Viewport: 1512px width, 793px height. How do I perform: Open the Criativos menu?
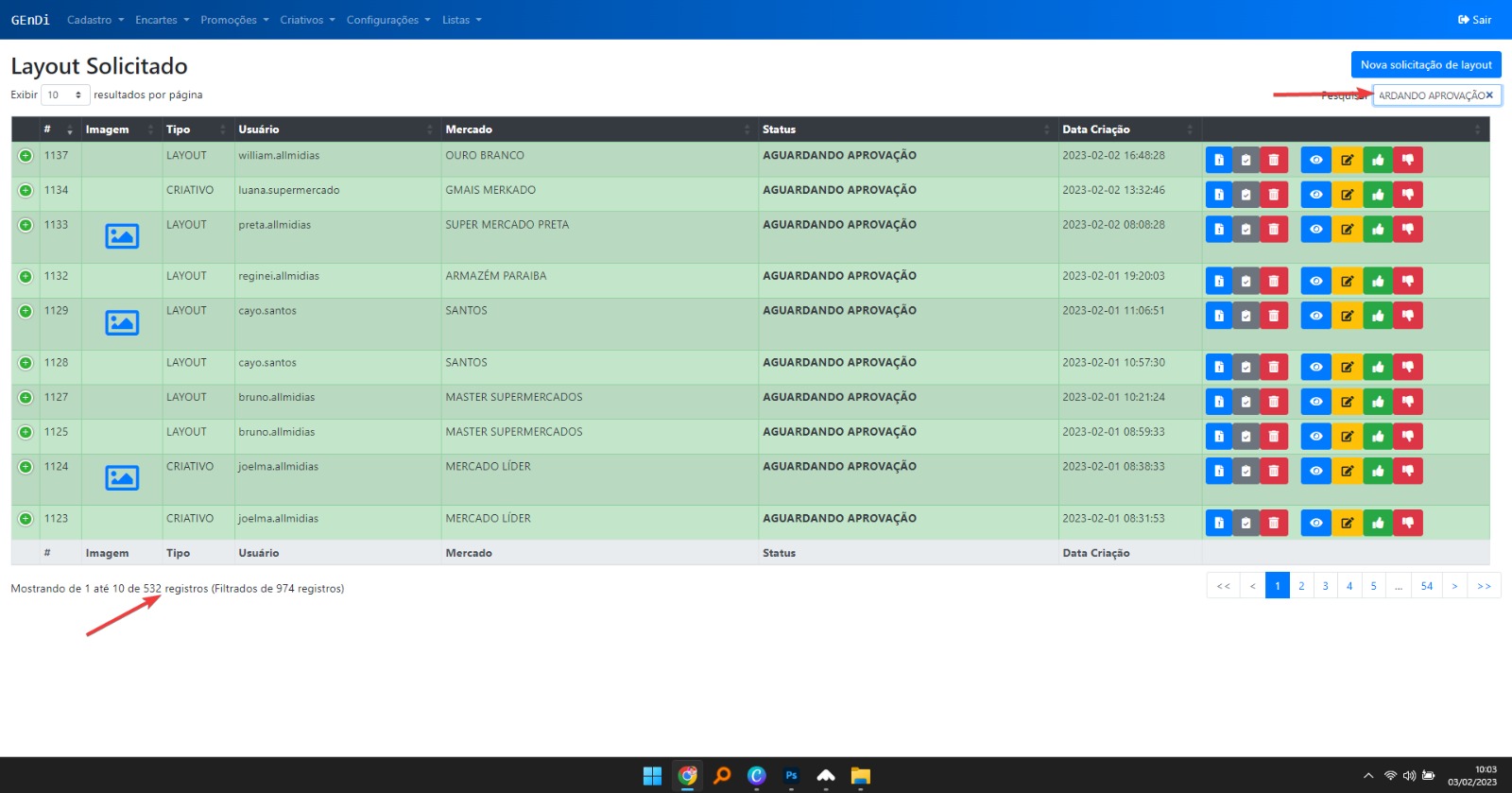tap(306, 20)
